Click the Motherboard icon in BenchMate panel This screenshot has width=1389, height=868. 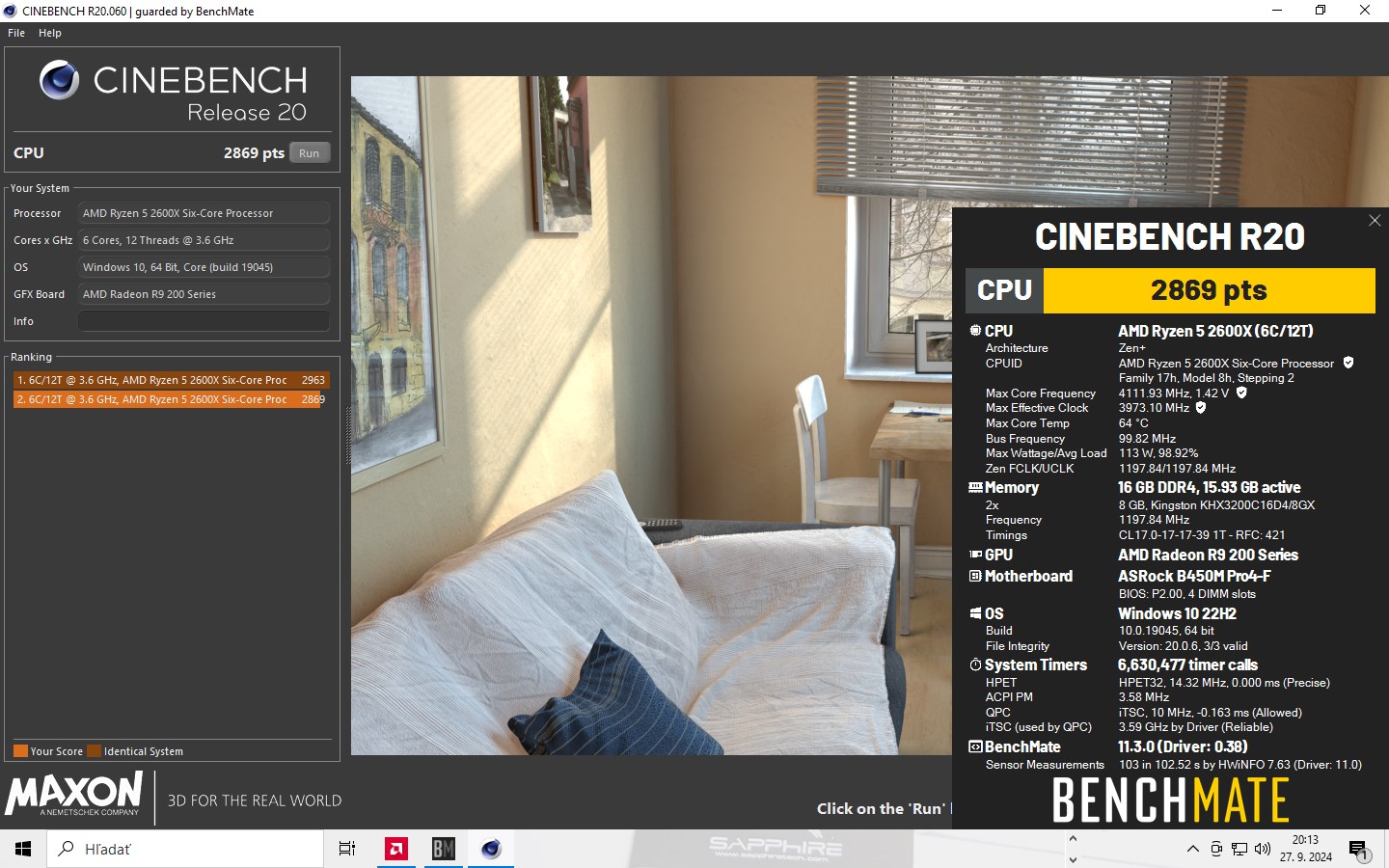[x=975, y=576]
